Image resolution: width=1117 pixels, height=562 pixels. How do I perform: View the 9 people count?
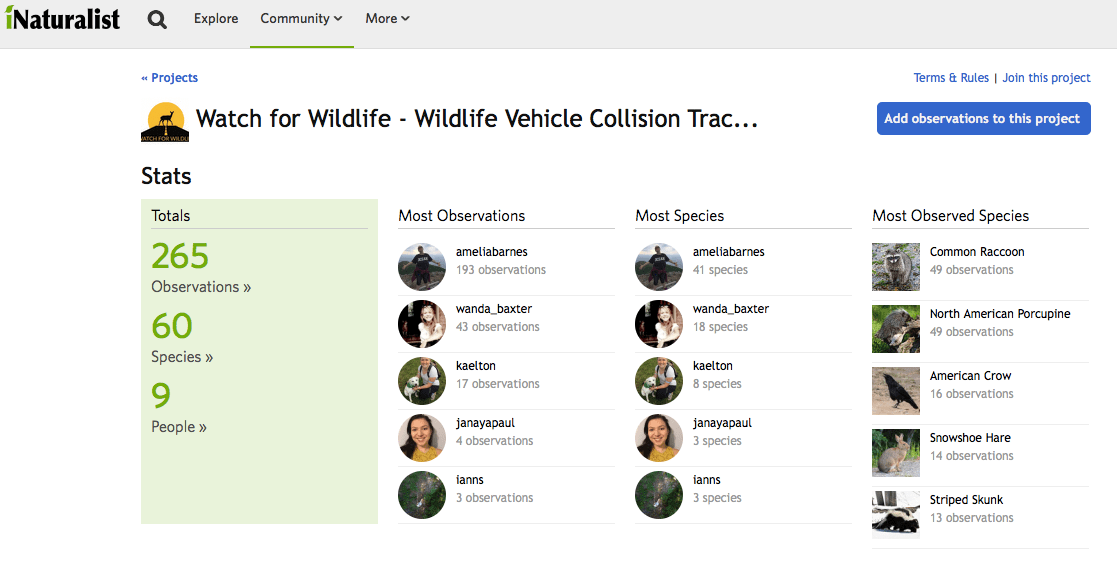(161, 395)
